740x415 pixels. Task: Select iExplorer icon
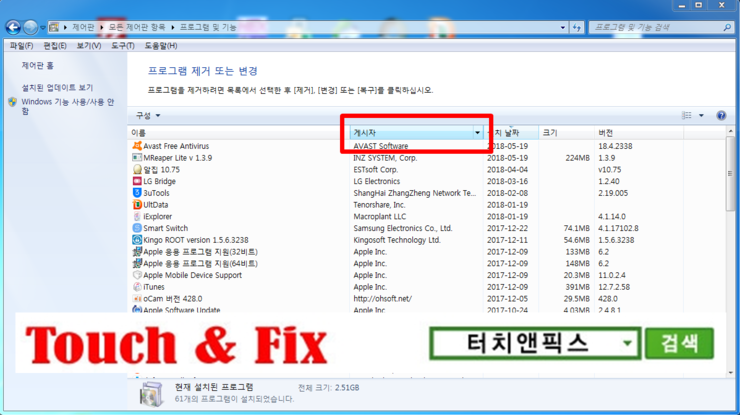(137, 217)
